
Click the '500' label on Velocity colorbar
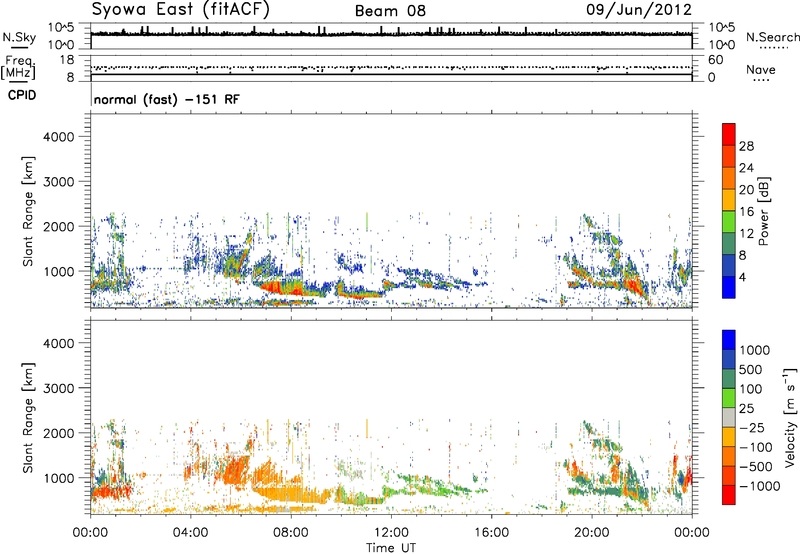click(x=750, y=369)
